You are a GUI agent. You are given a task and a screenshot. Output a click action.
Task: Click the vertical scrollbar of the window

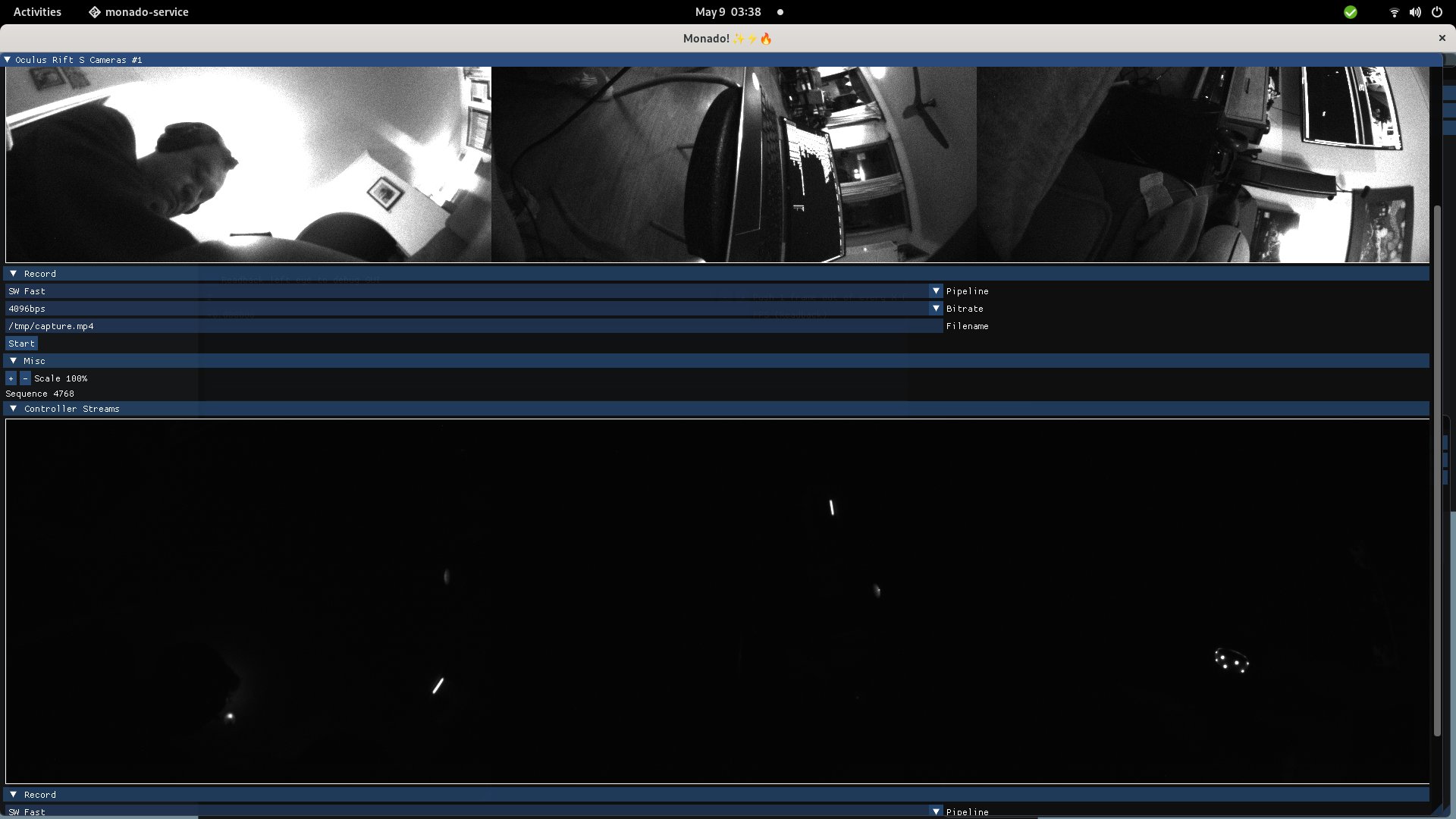(1436, 470)
